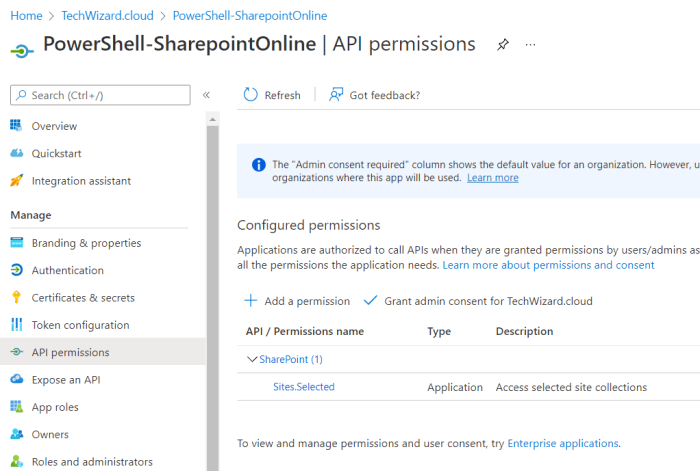This screenshot has width=700, height=471.
Task: Collapse the SharePoint (1) permissions group
Action: 251,359
